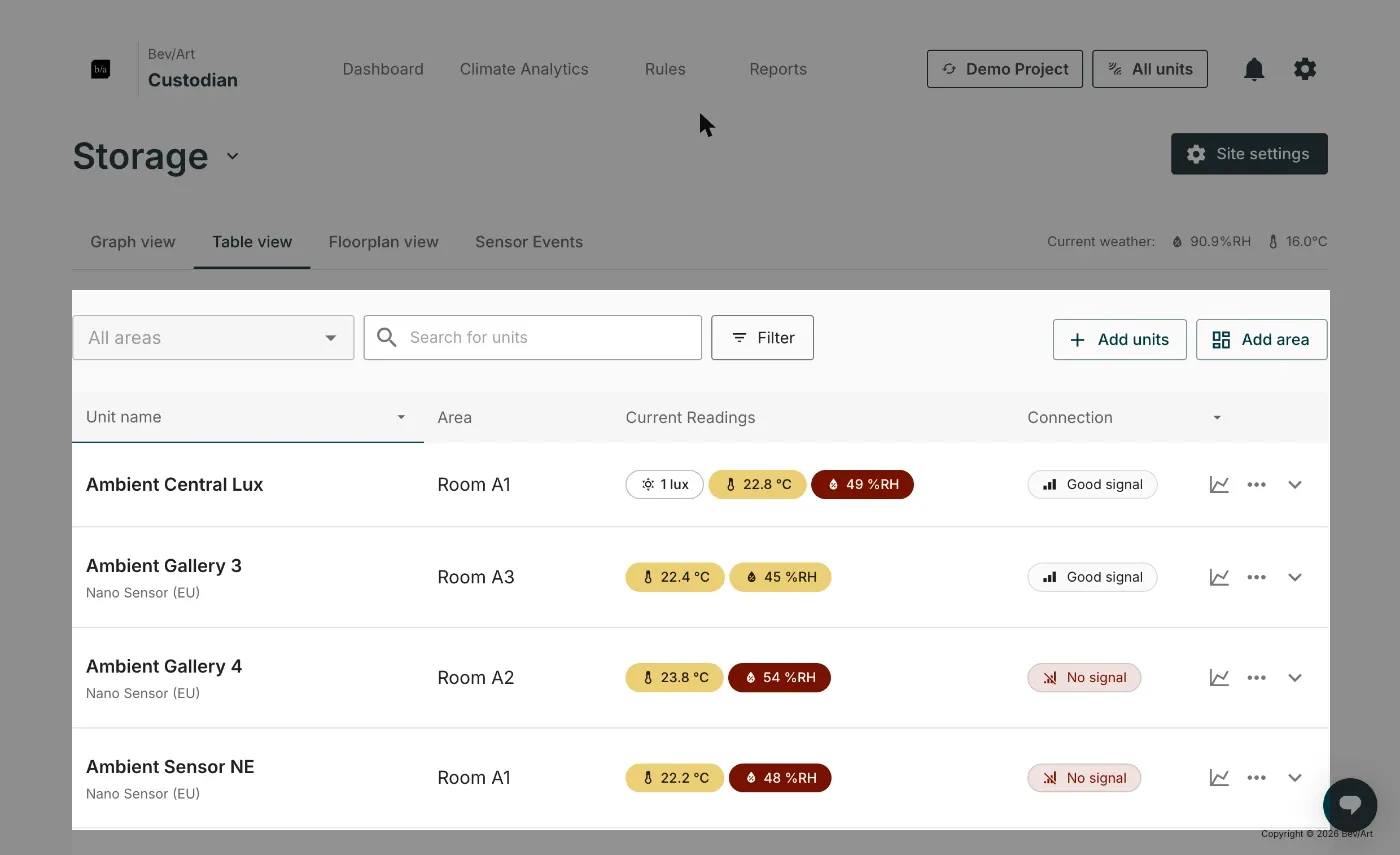Open the Rules page
Image resolution: width=1400 pixels, height=855 pixels.
click(x=665, y=69)
